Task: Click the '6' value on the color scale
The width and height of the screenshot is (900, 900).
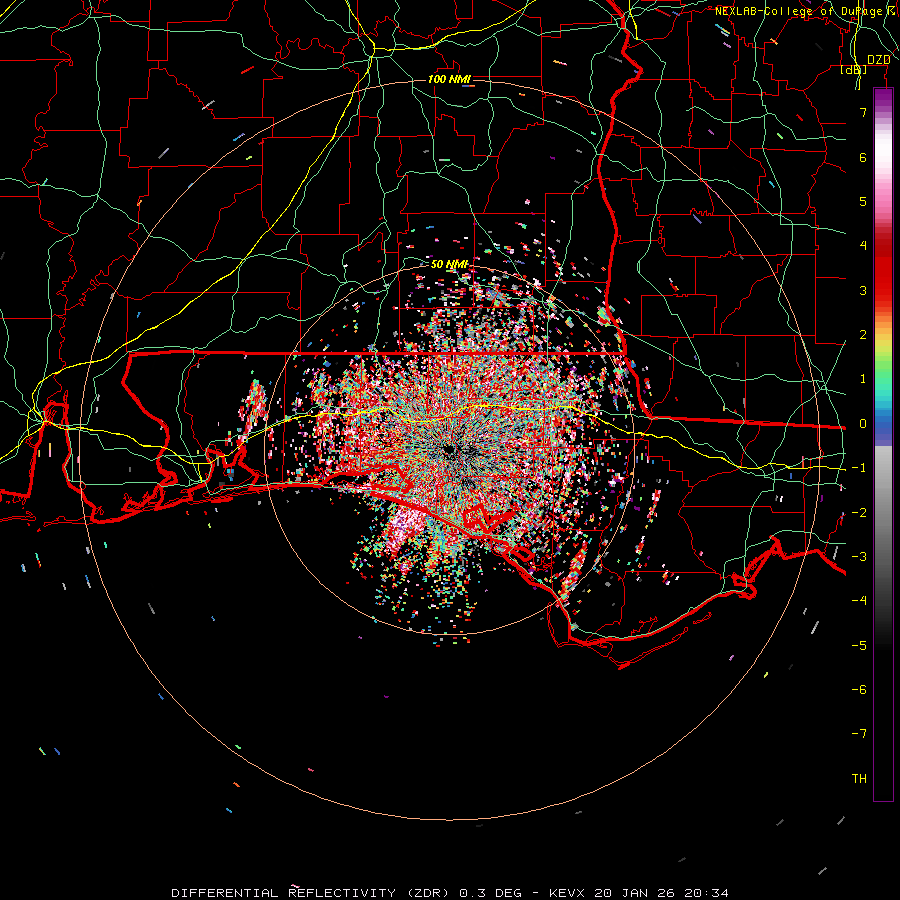Action: click(x=863, y=157)
